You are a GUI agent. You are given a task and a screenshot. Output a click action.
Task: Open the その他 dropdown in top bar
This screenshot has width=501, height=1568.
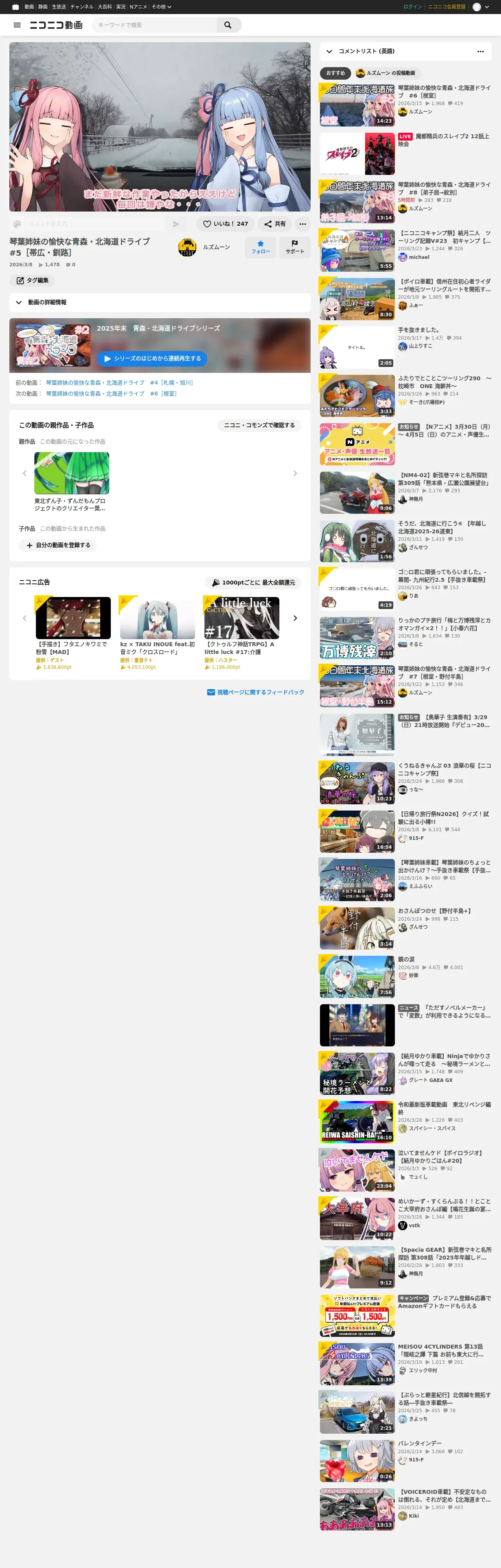161,7
